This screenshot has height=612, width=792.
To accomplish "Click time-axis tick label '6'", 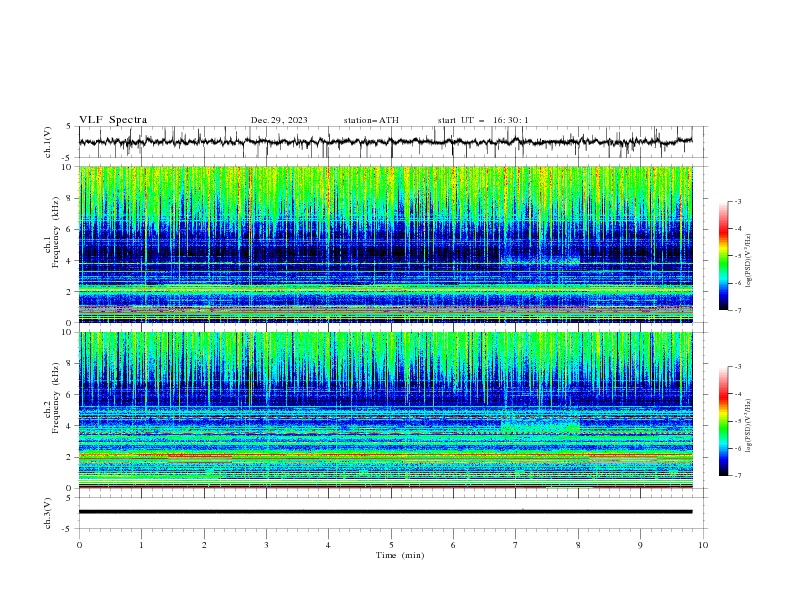I will click(453, 545).
